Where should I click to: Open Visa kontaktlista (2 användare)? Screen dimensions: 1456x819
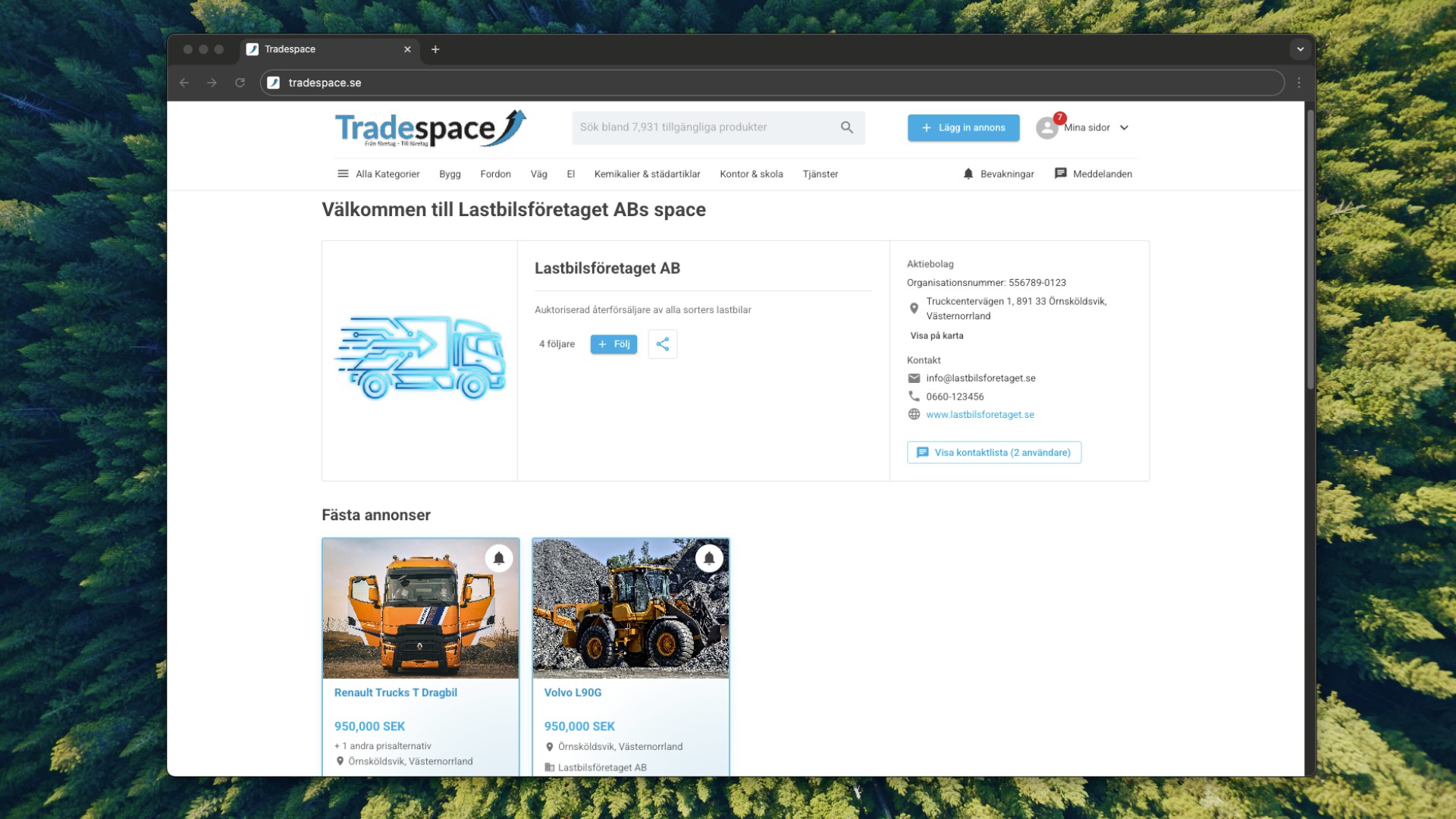point(993,452)
